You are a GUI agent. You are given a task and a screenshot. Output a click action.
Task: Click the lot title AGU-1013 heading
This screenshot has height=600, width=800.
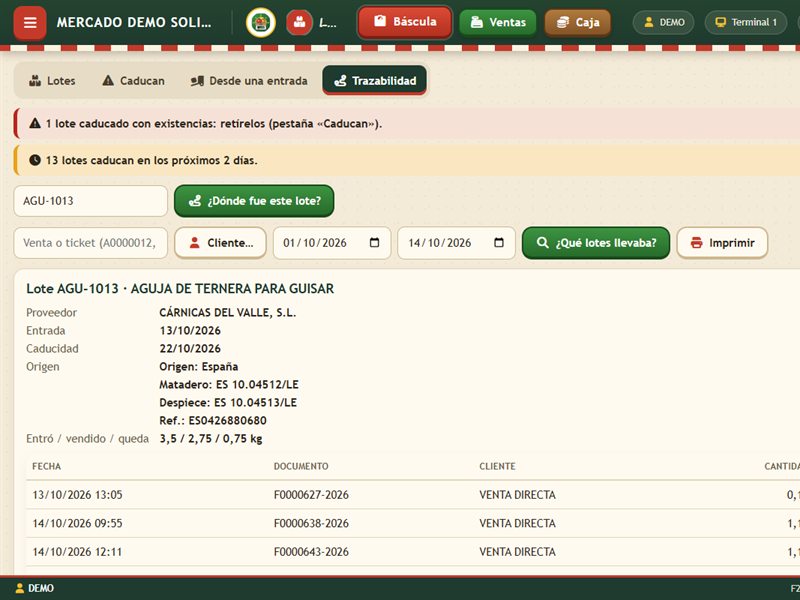tap(180, 289)
